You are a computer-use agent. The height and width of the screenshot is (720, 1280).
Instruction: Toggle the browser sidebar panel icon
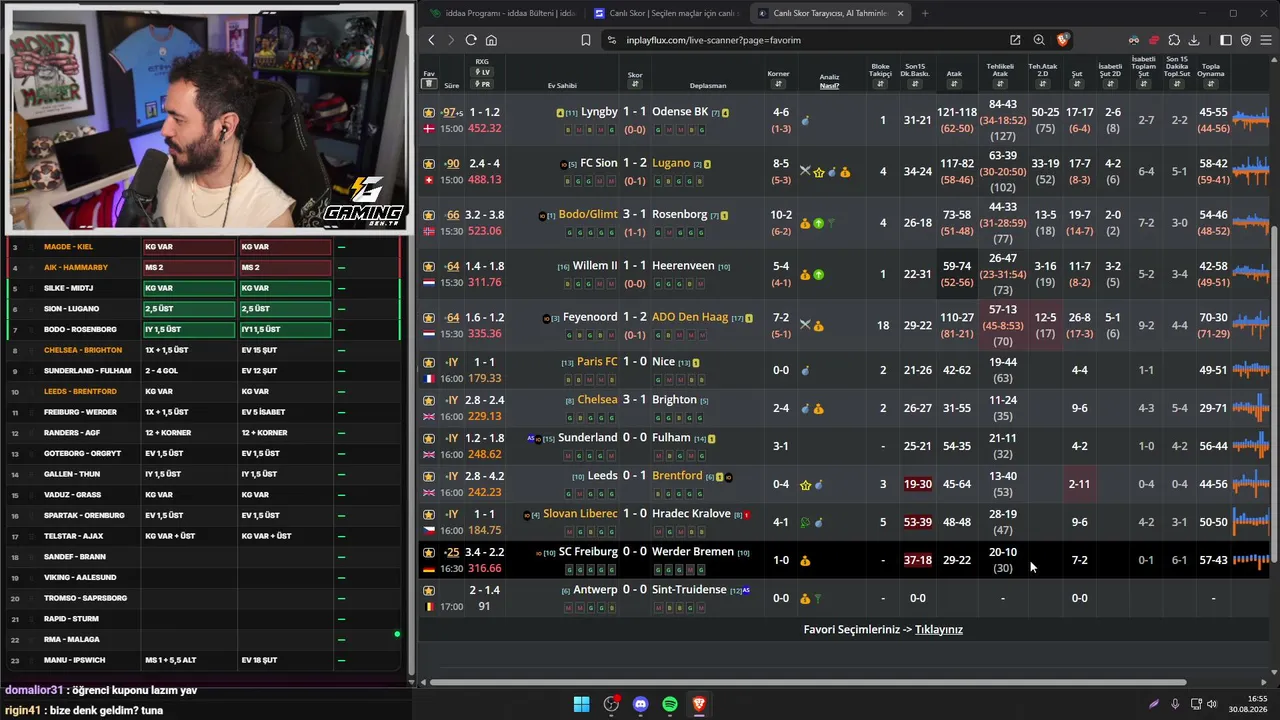tap(1226, 40)
